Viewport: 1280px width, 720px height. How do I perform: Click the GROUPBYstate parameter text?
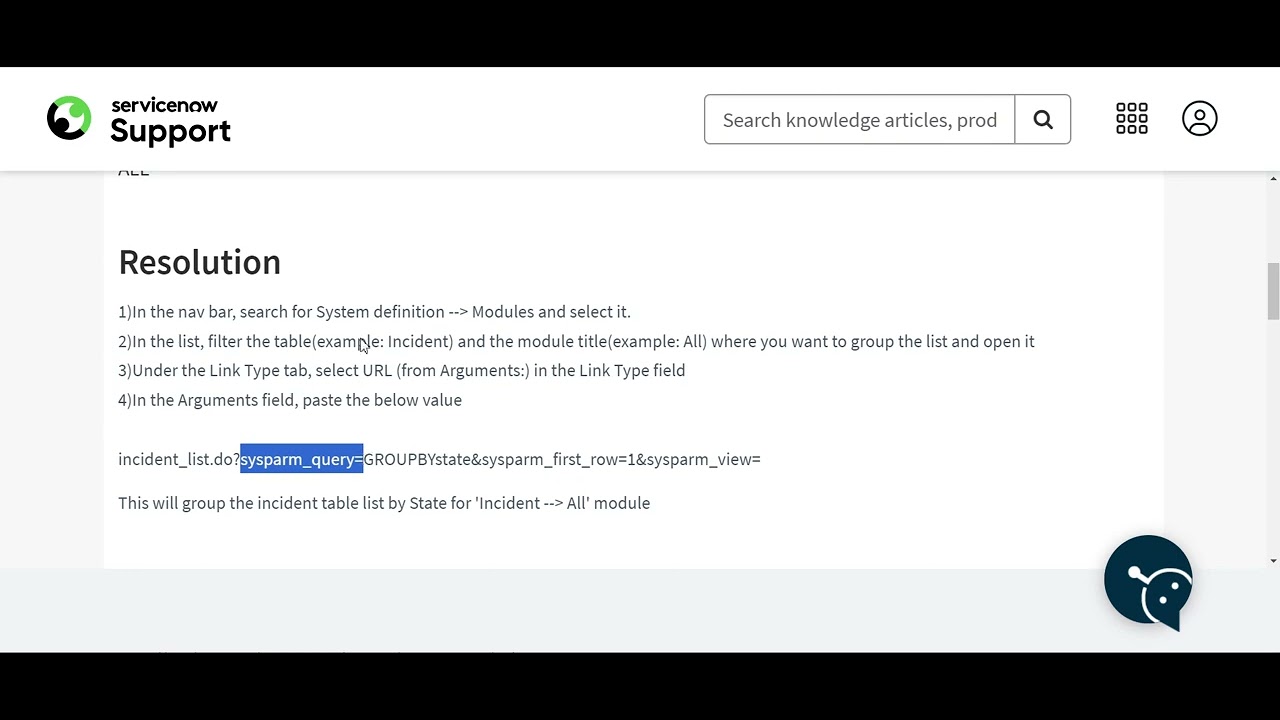coord(417,459)
